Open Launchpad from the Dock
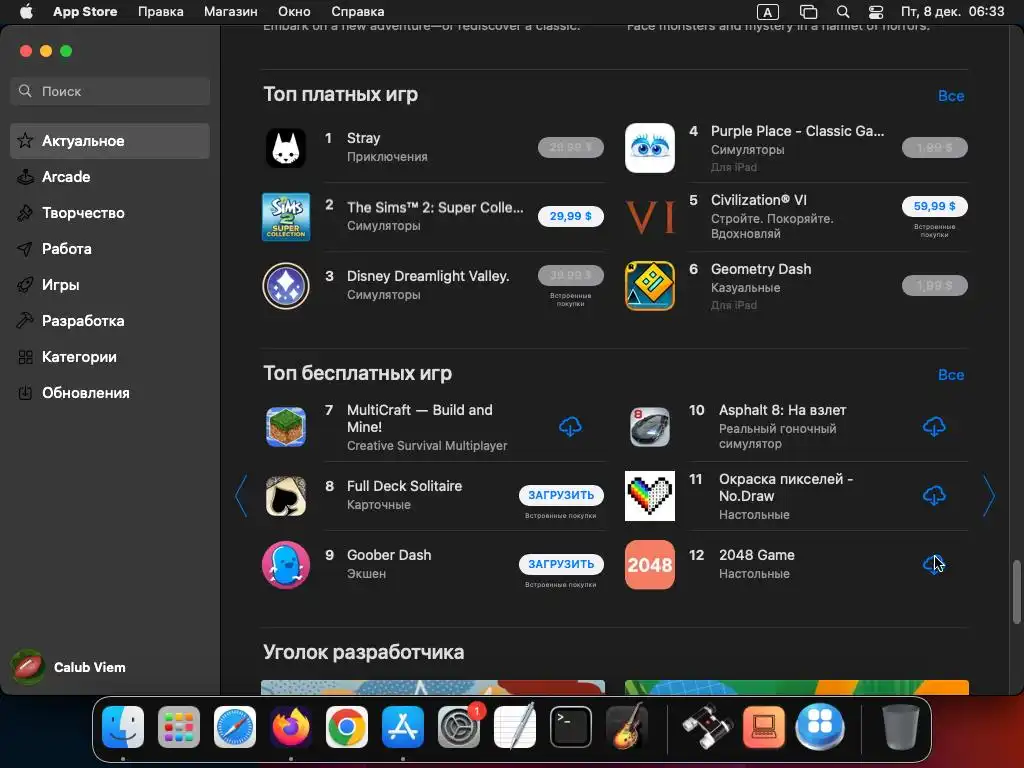The width and height of the screenshot is (1024, 768). click(x=179, y=726)
